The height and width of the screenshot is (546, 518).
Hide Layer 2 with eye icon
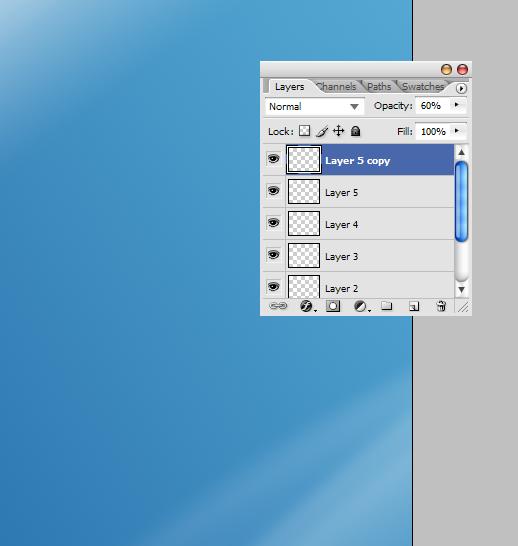coord(274,287)
